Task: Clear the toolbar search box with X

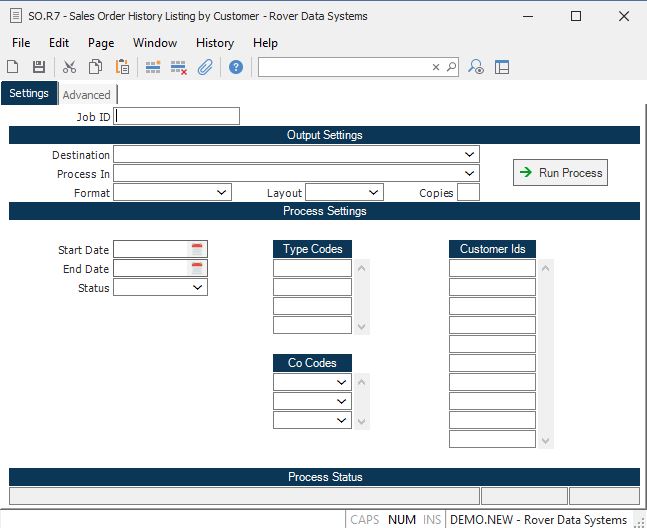Action: point(436,67)
